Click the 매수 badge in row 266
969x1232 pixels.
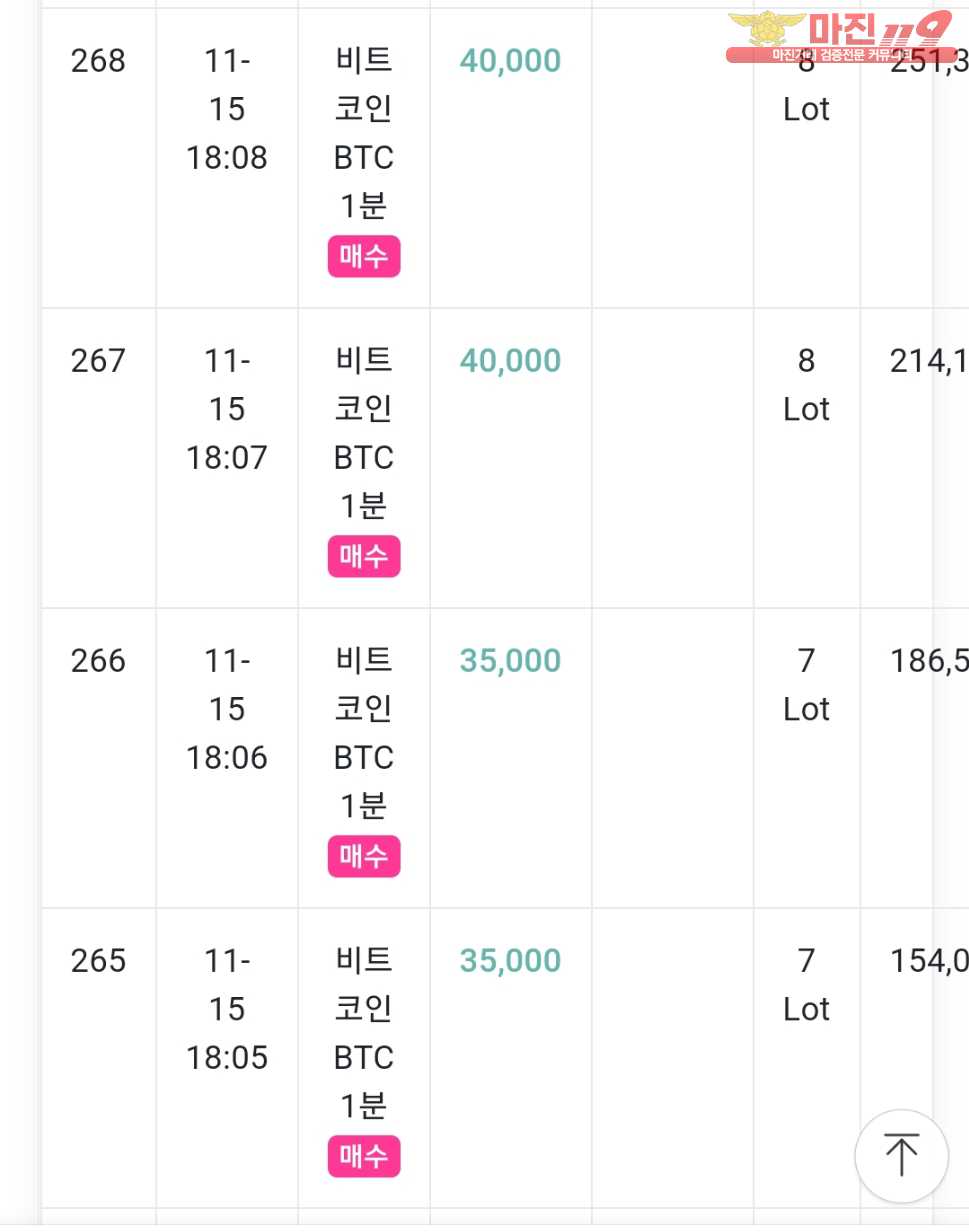coord(364,857)
